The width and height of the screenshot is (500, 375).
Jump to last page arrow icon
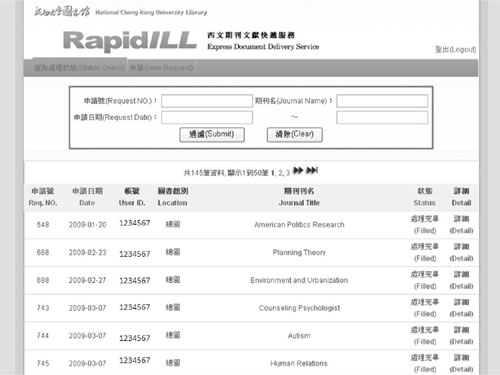pos(312,171)
